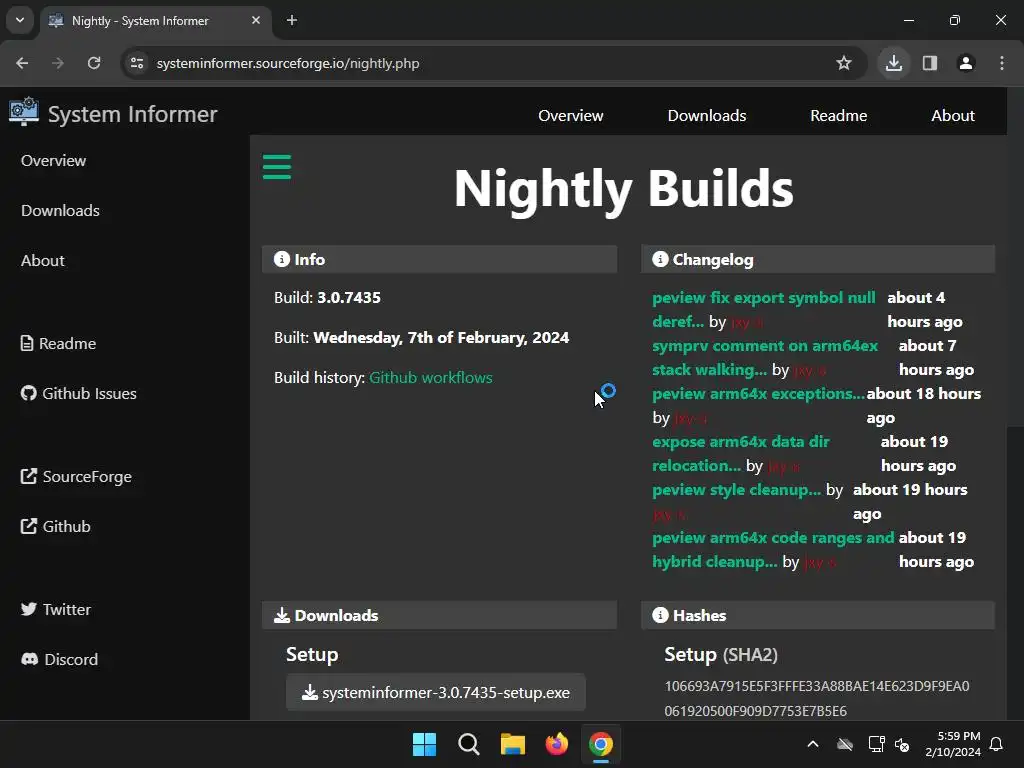Screen dimensions: 1024x768
Task: Open the Github workflows link
Action: click(x=430, y=377)
